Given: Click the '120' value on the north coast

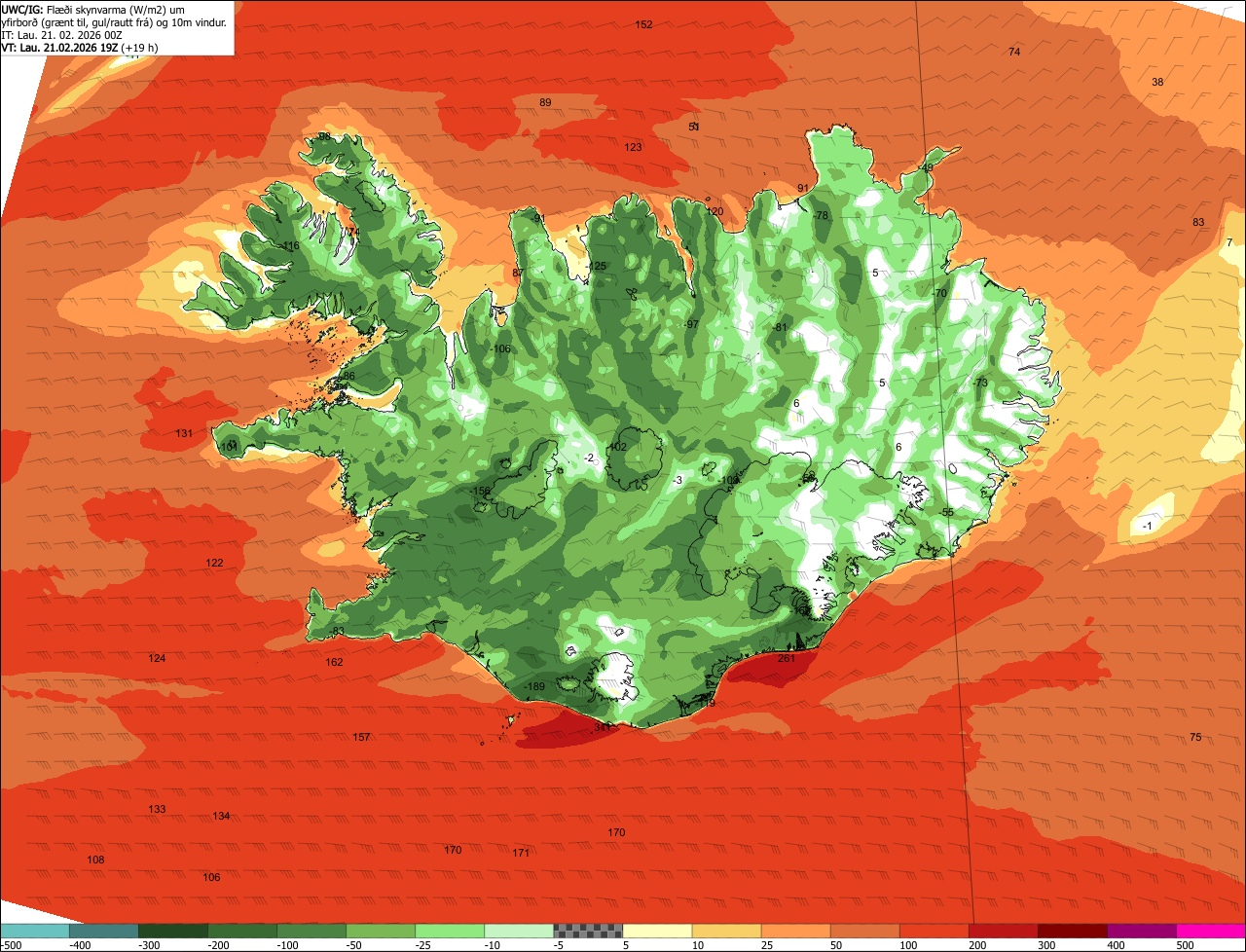Looking at the screenshot, I should pos(715,211).
